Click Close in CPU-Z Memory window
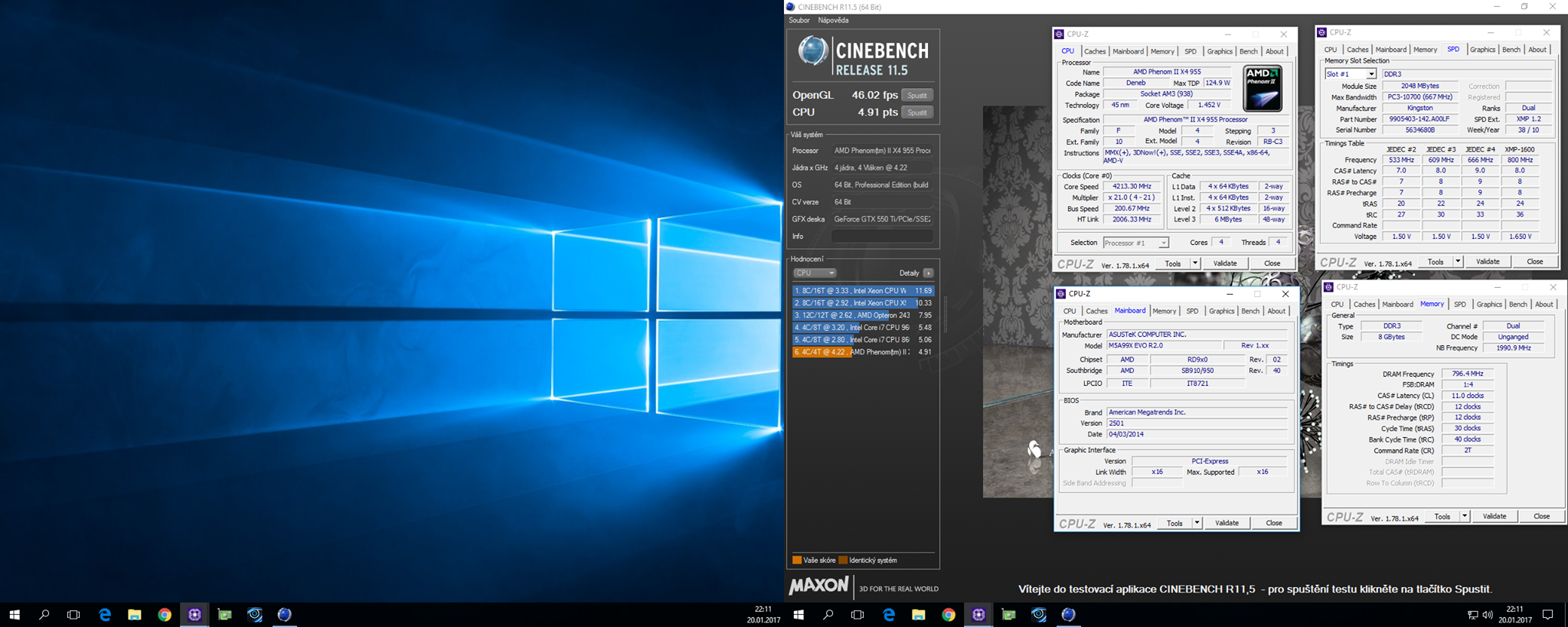This screenshot has height=627, width=1568. (1541, 516)
